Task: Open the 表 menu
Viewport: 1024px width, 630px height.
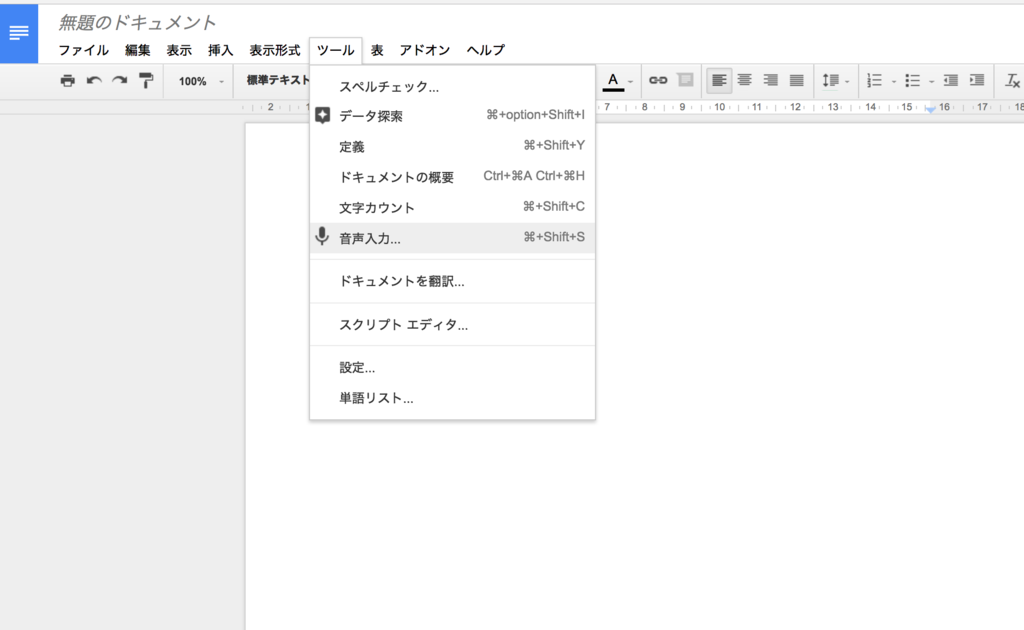Action: (377, 50)
